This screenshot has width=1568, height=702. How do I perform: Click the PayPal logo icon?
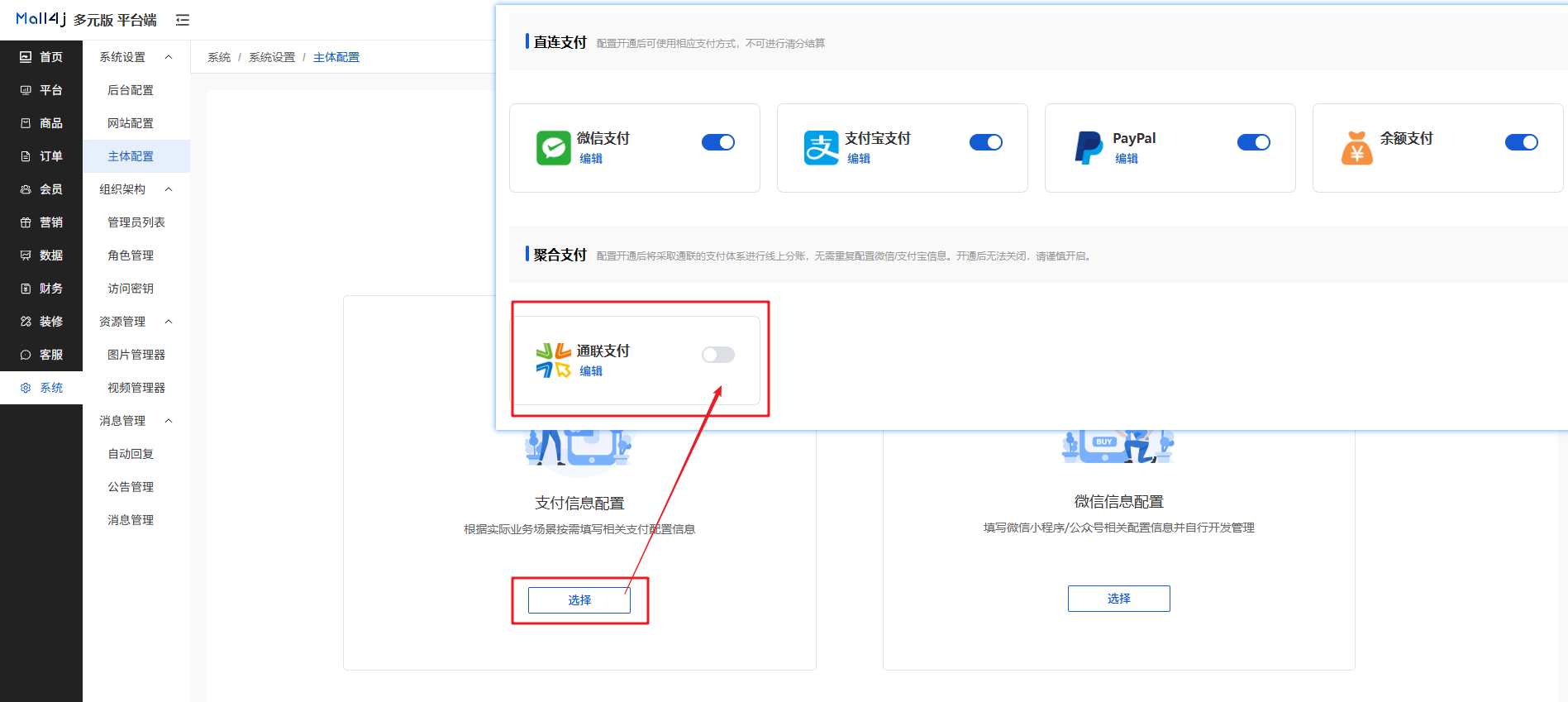[1089, 148]
